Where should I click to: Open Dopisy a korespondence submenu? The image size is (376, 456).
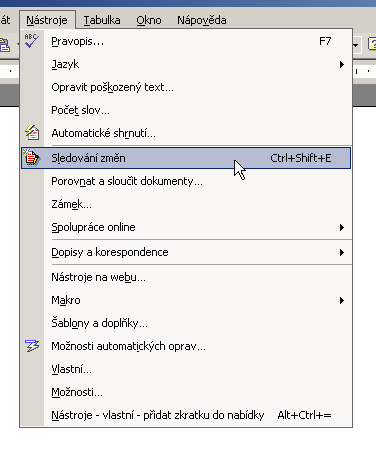click(x=186, y=252)
